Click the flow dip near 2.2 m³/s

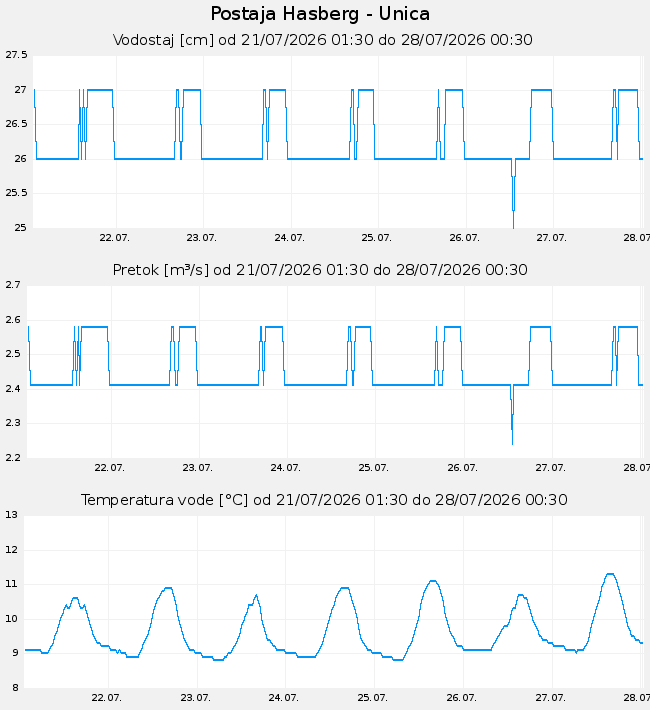(x=512, y=441)
